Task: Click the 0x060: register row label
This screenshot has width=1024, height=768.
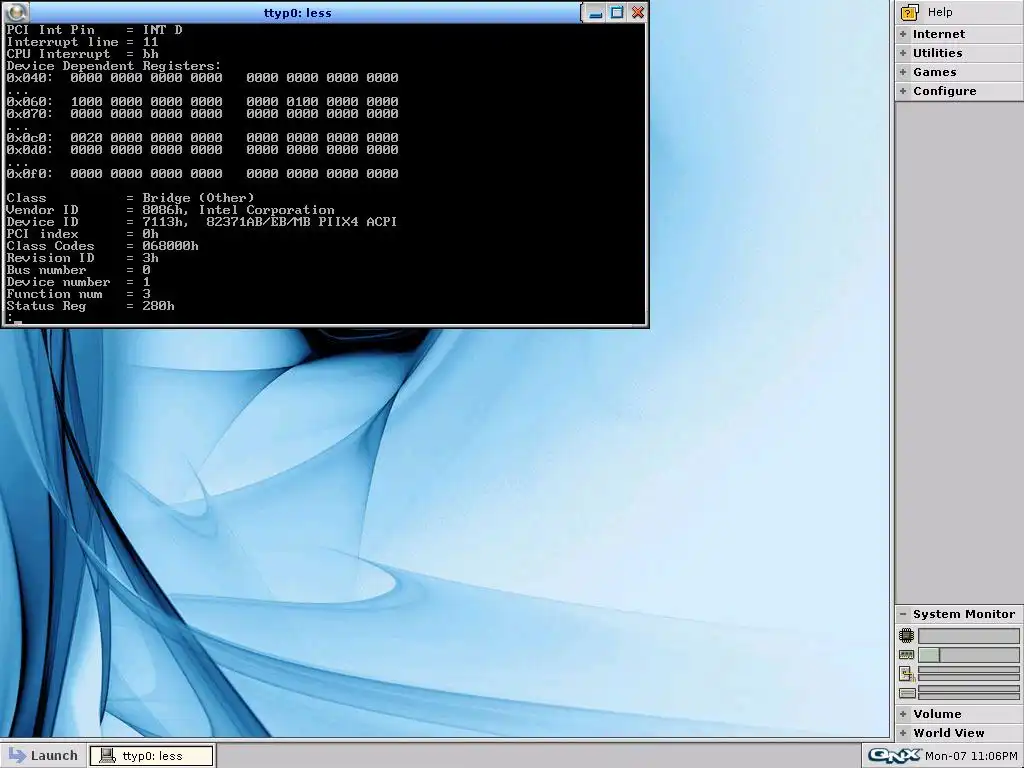Action: point(30,102)
